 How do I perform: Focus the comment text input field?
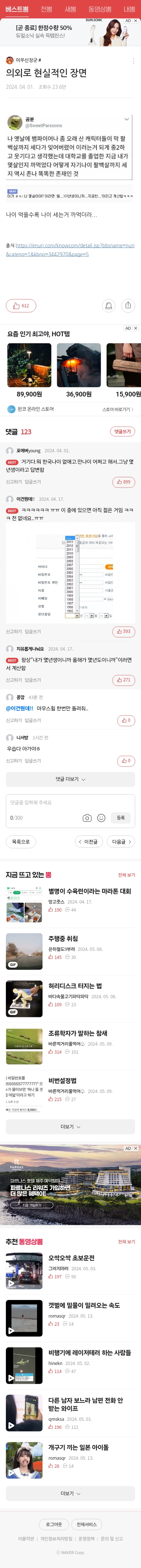pos(70,802)
